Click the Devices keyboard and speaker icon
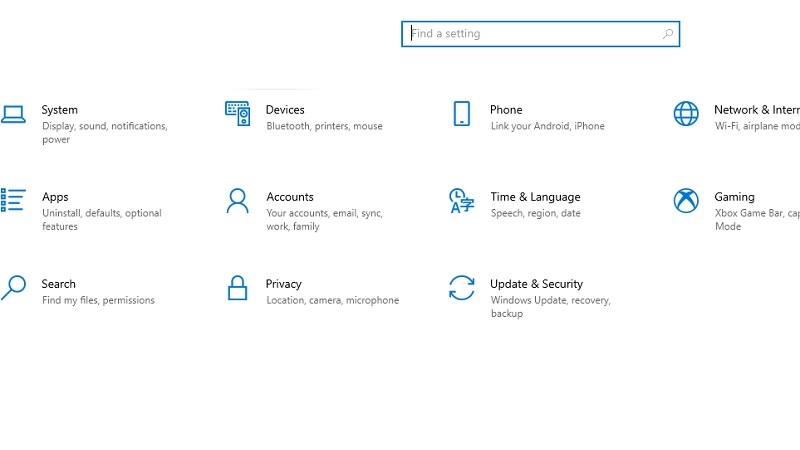This screenshot has width=800, height=450. tap(237, 113)
